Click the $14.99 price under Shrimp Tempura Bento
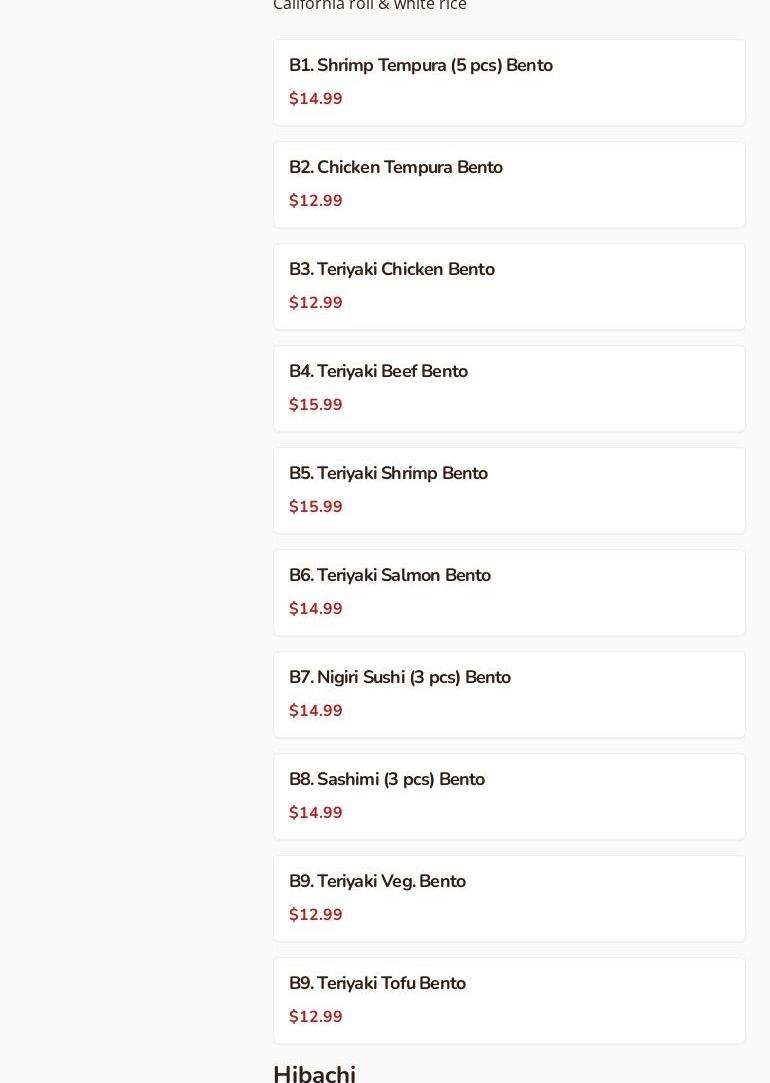Image resolution: width=770 pixels, height=1083 pixels. click(316, 99)
